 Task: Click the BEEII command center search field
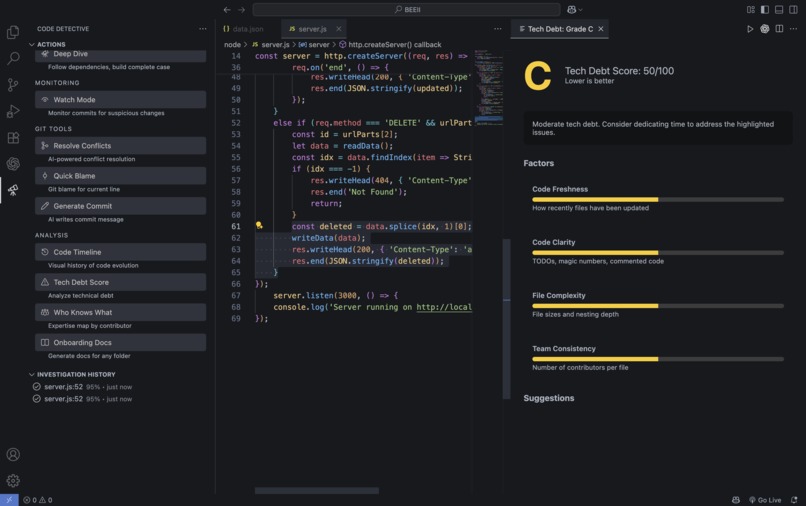pyautogui.click(x=406, y=9)
